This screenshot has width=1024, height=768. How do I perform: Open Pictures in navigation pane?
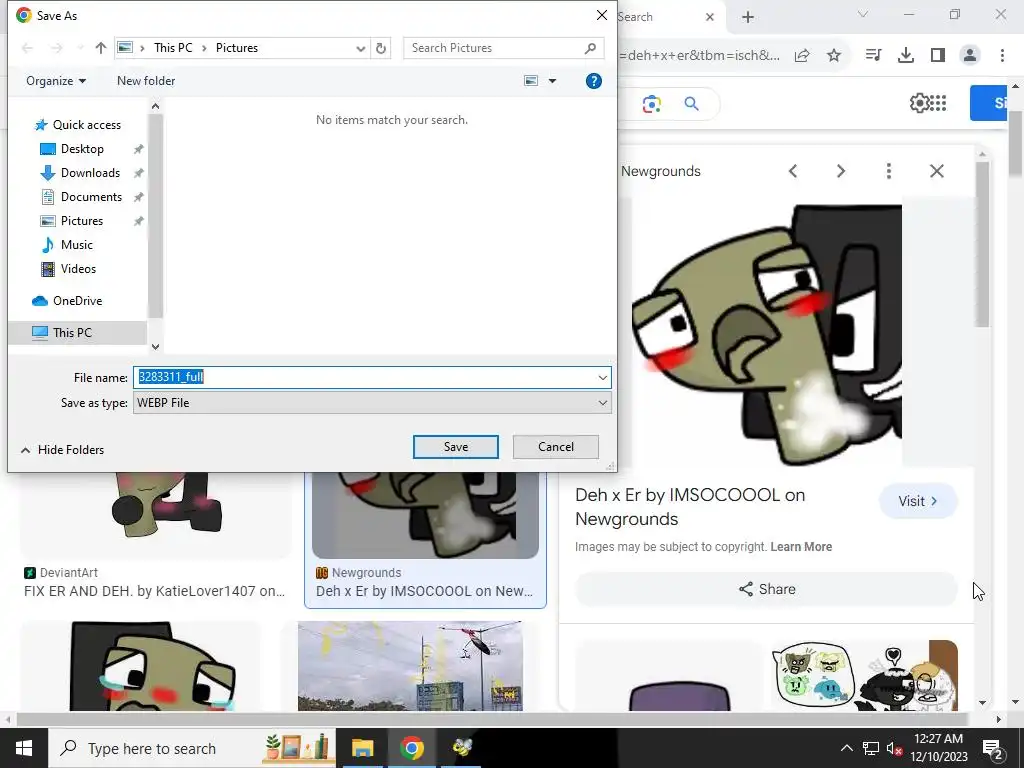[x=82, y=221]
